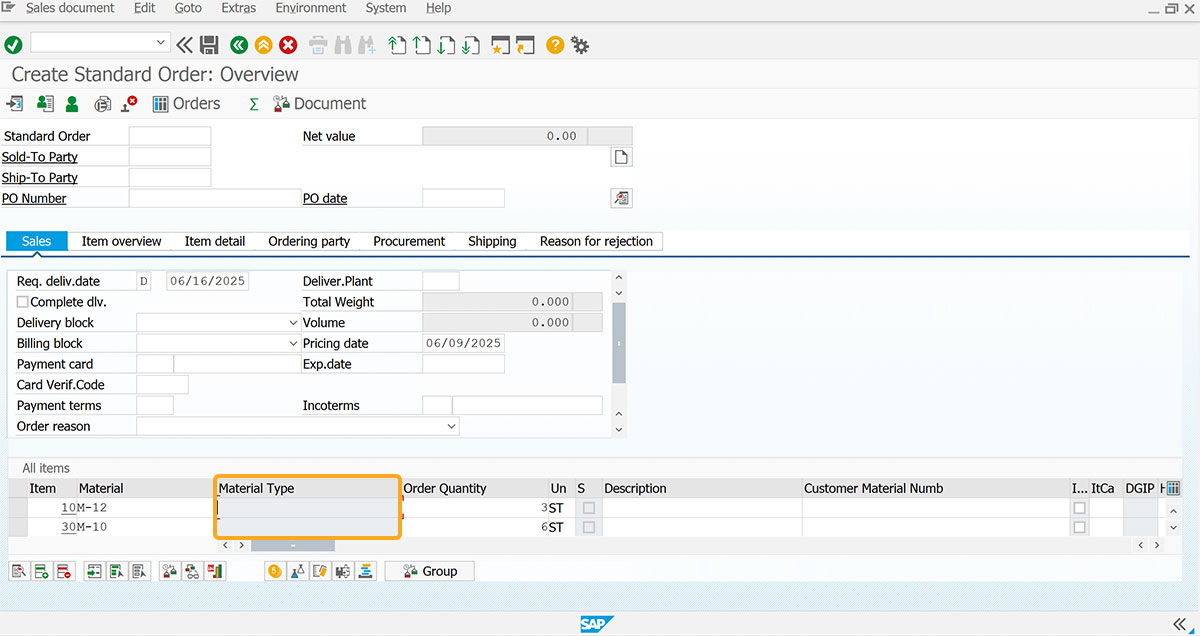The height and width of the screenshot is (636, 1200).
Task: Click the orange Exit up-arrow icon
Action: [x=263, y=44]
